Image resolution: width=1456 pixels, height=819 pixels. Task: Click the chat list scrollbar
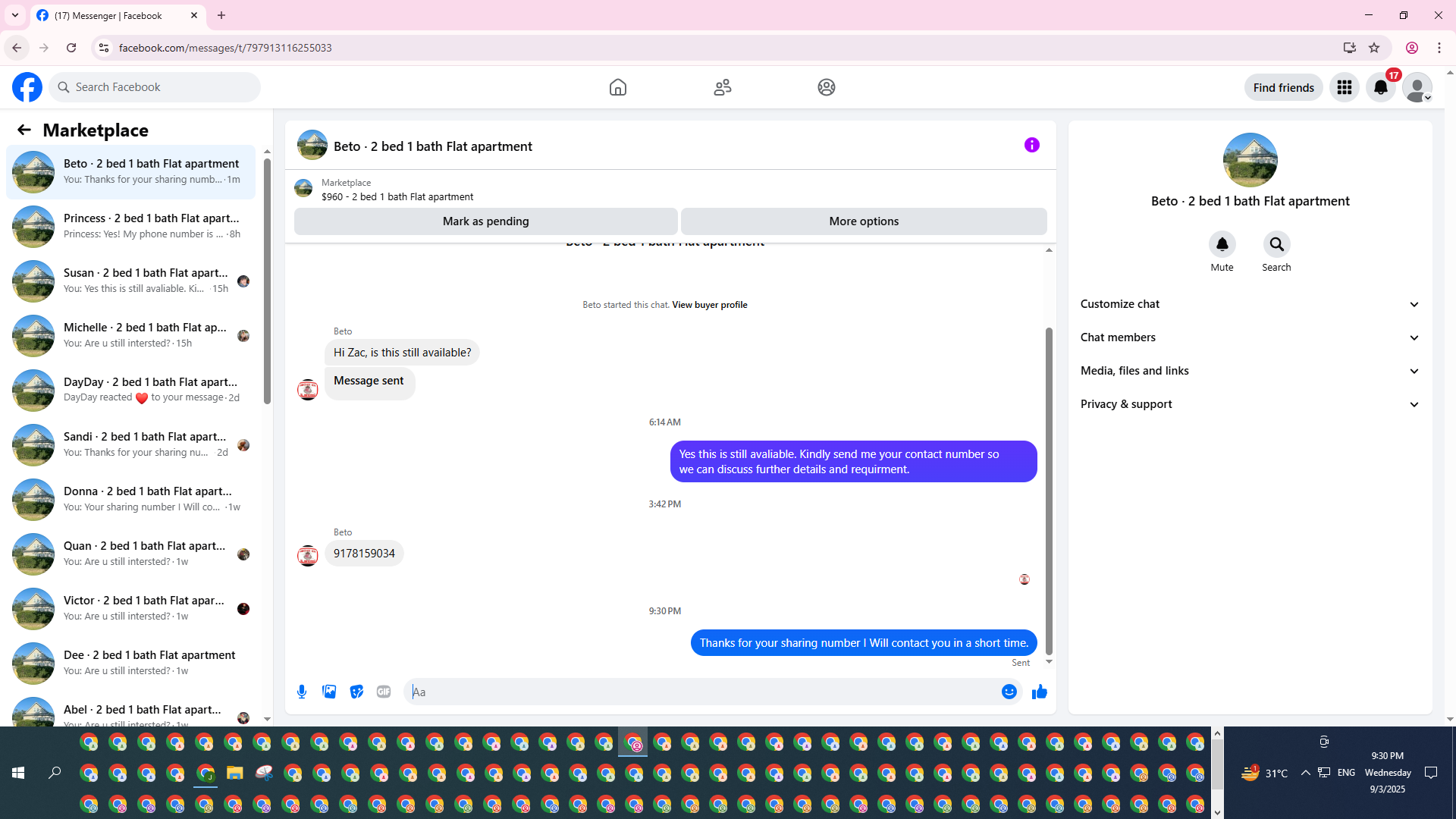coord(267,281)
